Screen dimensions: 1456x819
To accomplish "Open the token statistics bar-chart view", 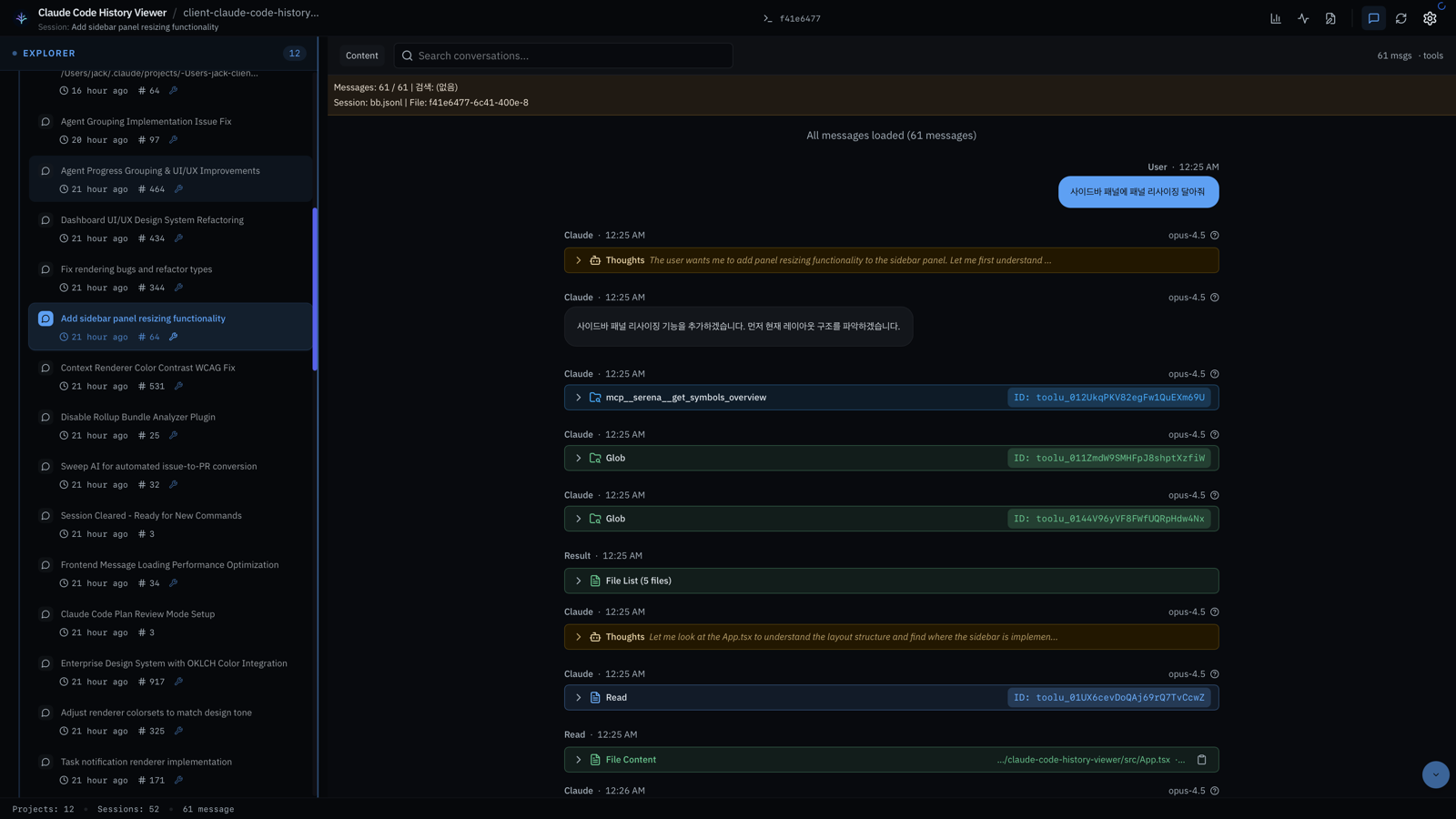I will (x=1276, y=18).
